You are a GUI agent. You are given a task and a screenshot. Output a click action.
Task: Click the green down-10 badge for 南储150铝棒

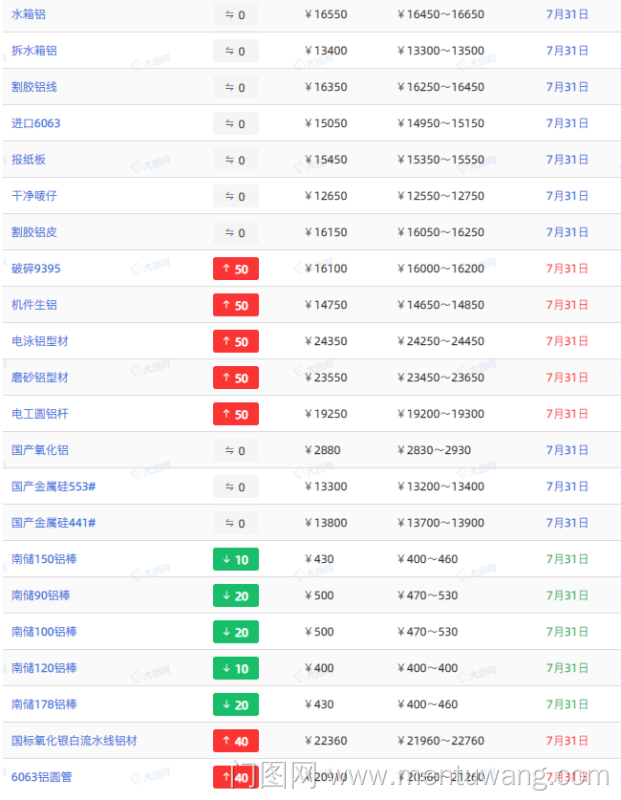(x=236, y=560)
